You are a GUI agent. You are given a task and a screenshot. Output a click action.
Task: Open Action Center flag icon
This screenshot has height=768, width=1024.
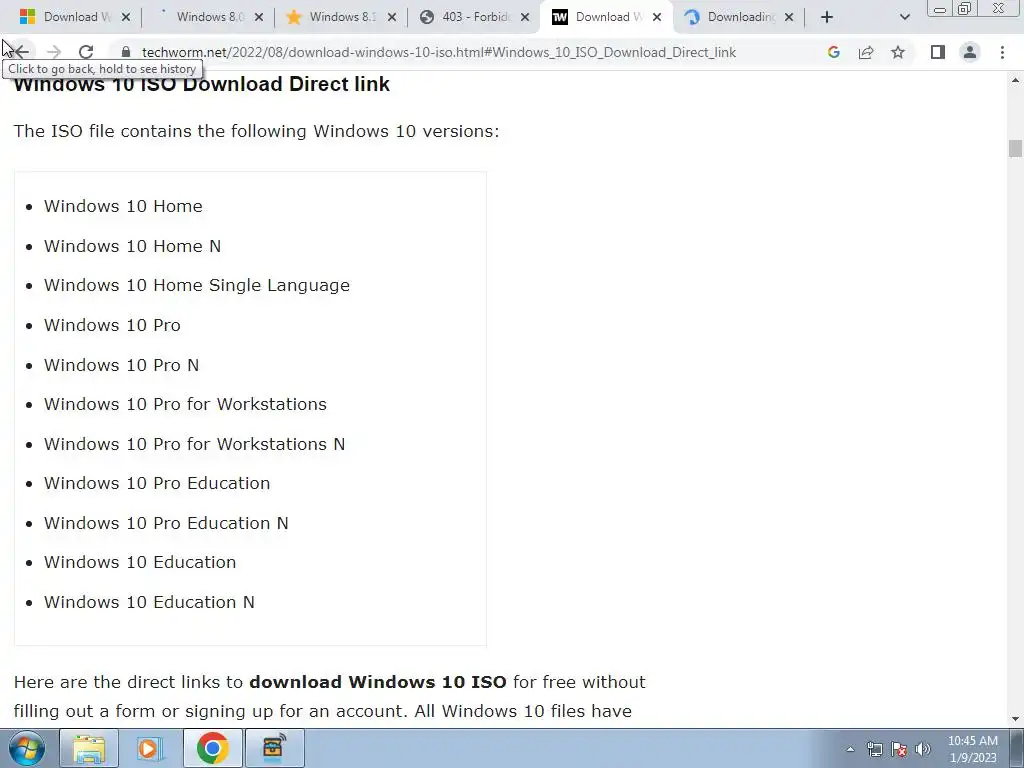tap(899, 749)
